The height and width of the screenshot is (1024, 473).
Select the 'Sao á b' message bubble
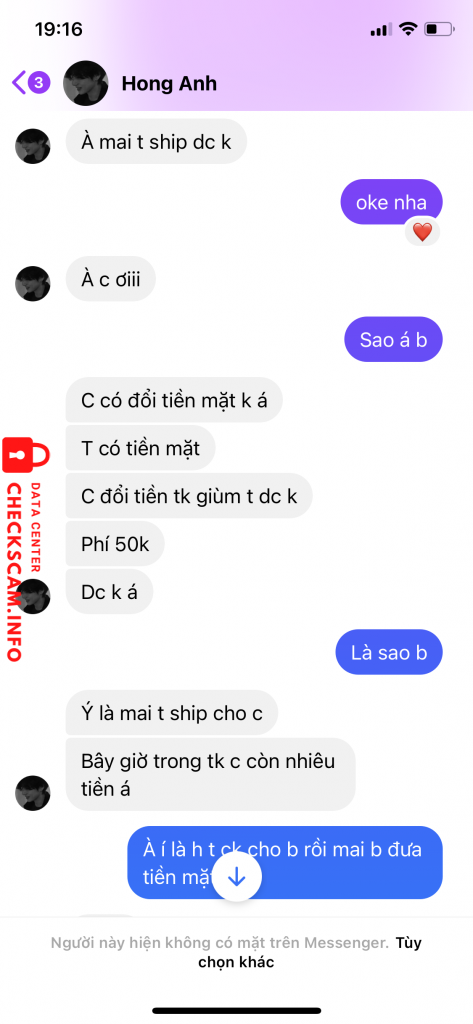point(393,340)
